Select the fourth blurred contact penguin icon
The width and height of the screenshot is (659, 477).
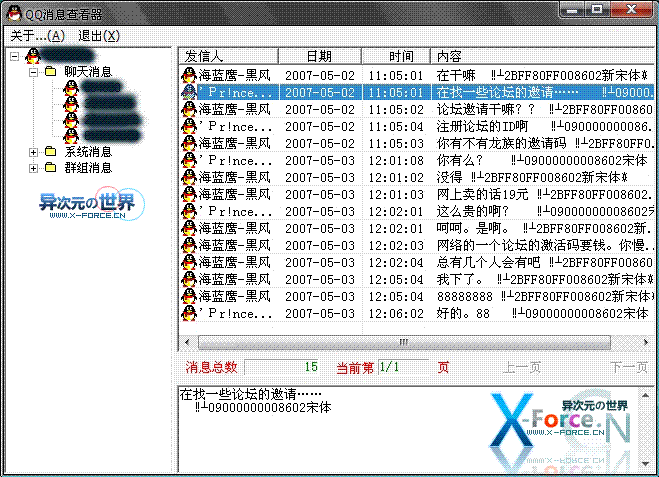pos(71,136)
